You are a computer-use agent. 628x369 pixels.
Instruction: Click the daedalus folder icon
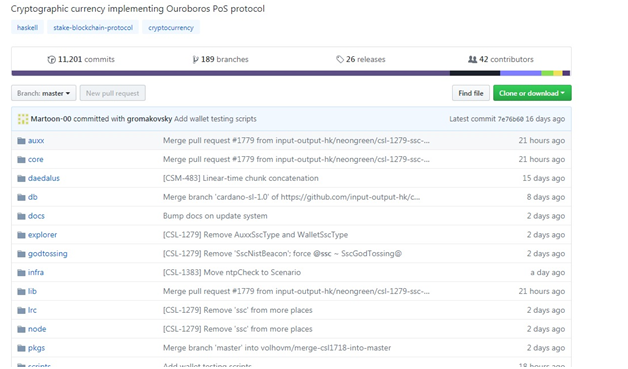click(x=21, y=178)
